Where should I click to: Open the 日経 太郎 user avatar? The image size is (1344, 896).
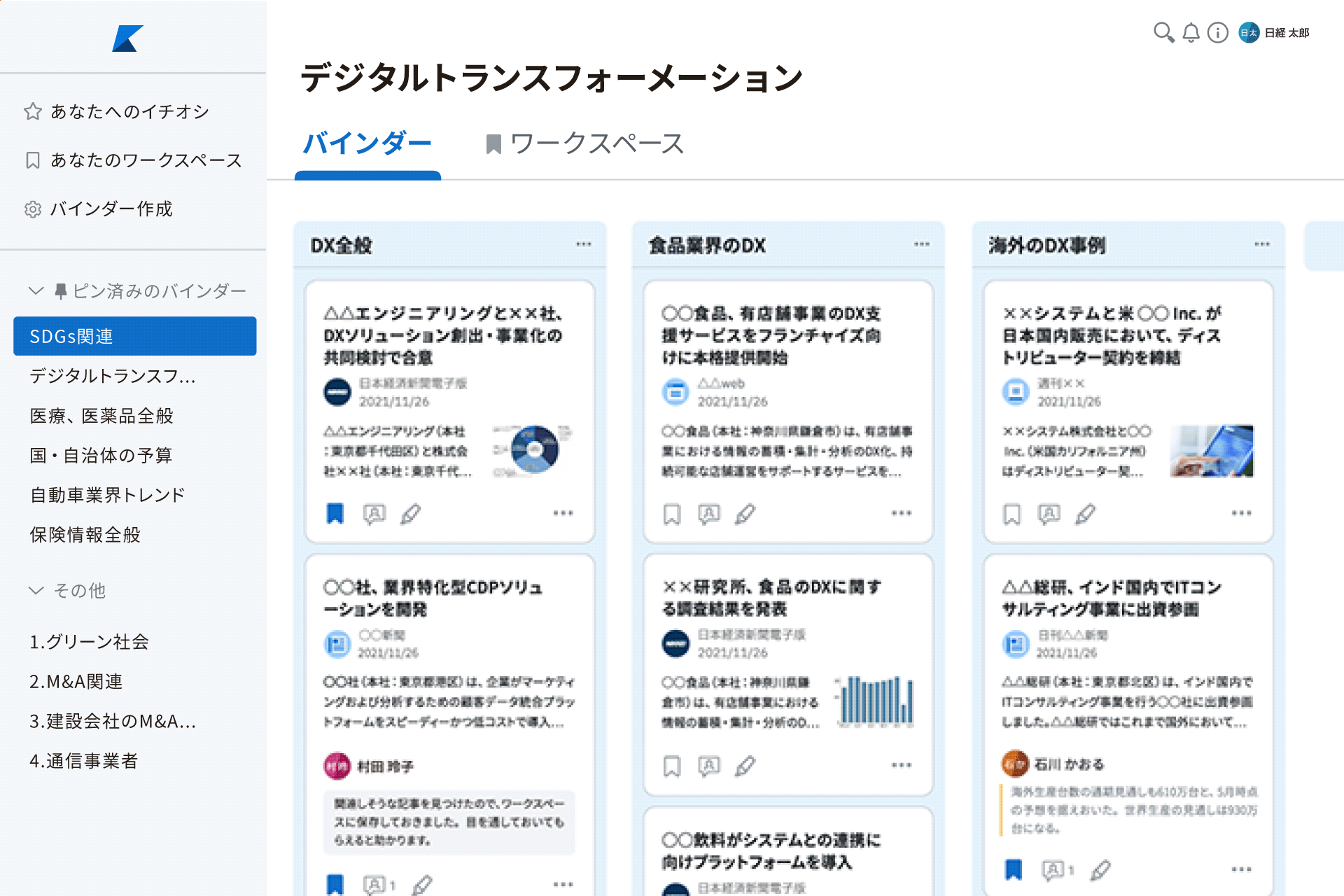click(x=1249, y=33)
